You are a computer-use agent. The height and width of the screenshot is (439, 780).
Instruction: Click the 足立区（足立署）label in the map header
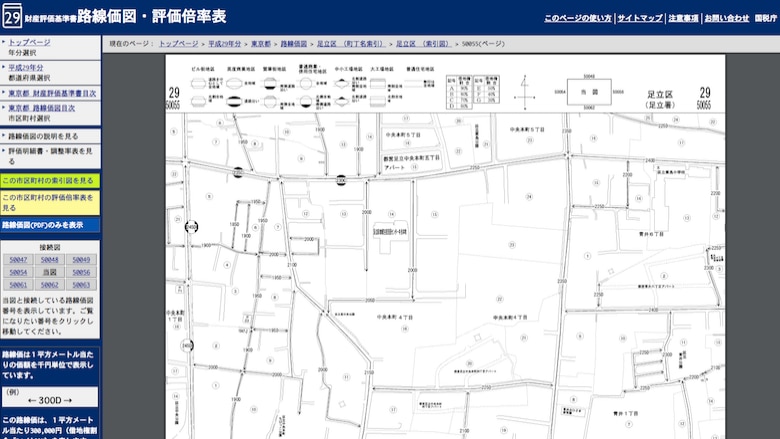click(660, 99)
